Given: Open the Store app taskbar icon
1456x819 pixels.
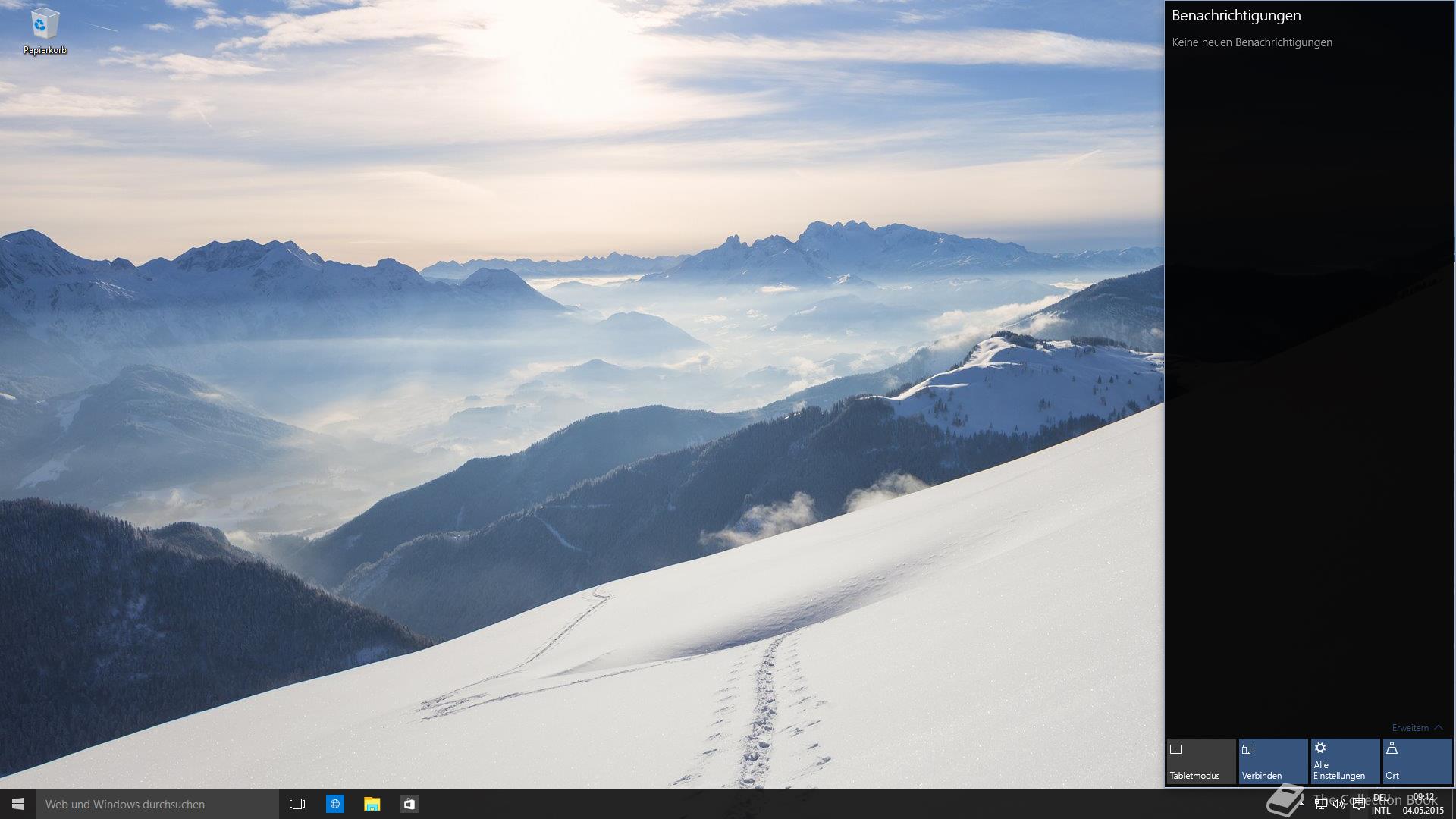Looking at the screenshot, I should pos(409,804).
